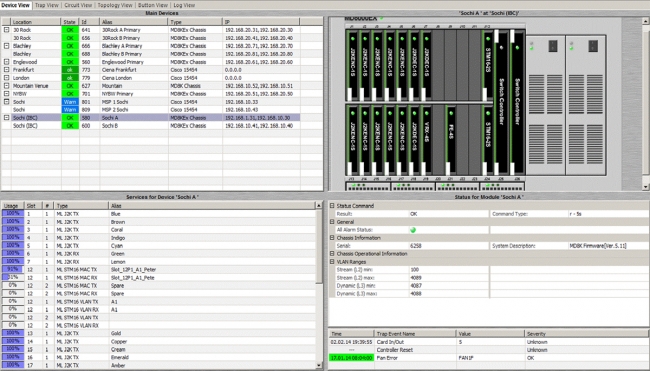Select the Indigo service row

pos(158,238)
